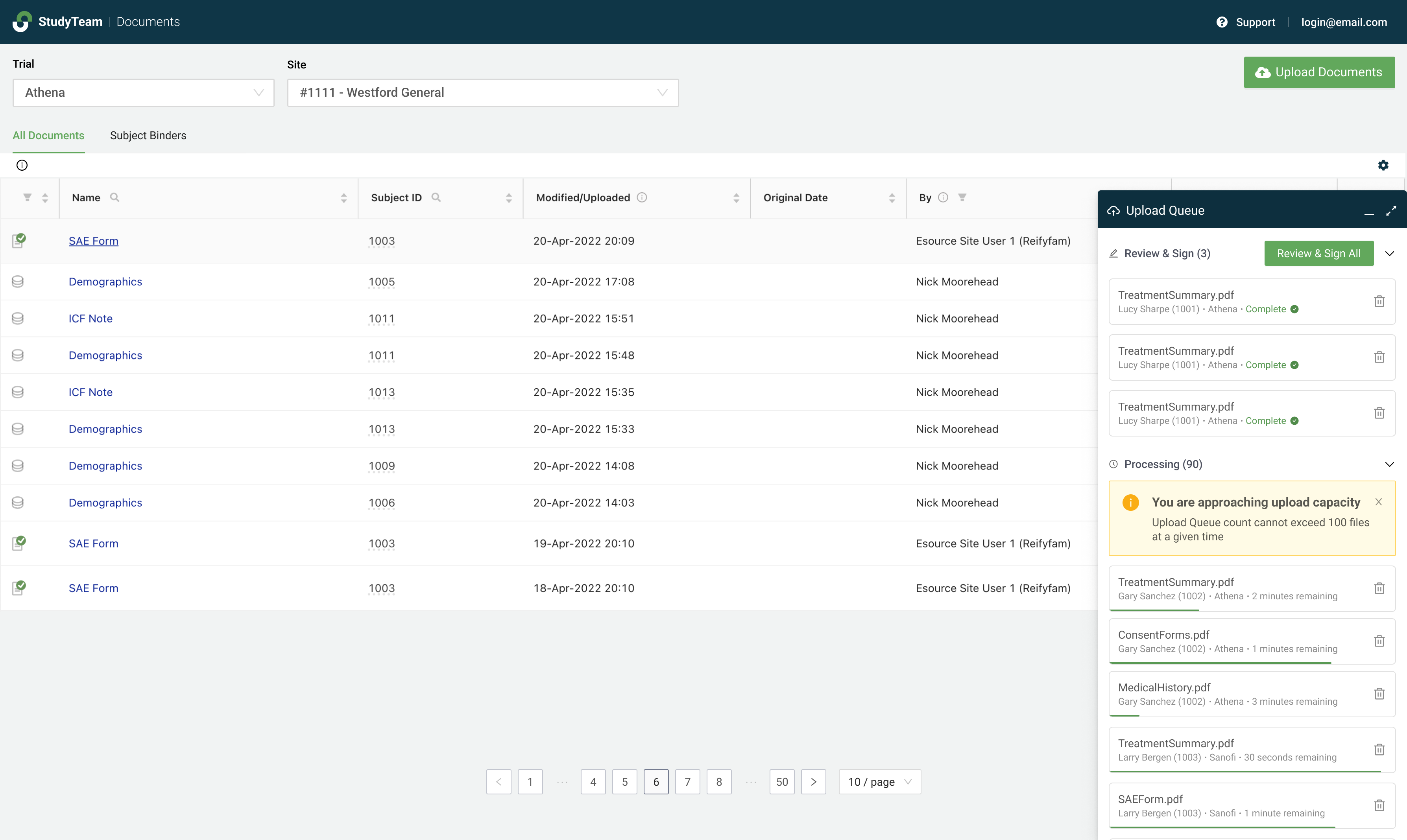Image resolution: width=1407 pixels, height=840 pixels.
Task: Click filter icon in By column
Action: click(x=962, y=197)
